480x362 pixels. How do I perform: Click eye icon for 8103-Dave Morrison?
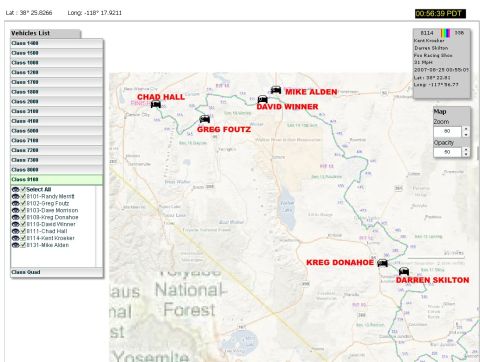point(15,210)
